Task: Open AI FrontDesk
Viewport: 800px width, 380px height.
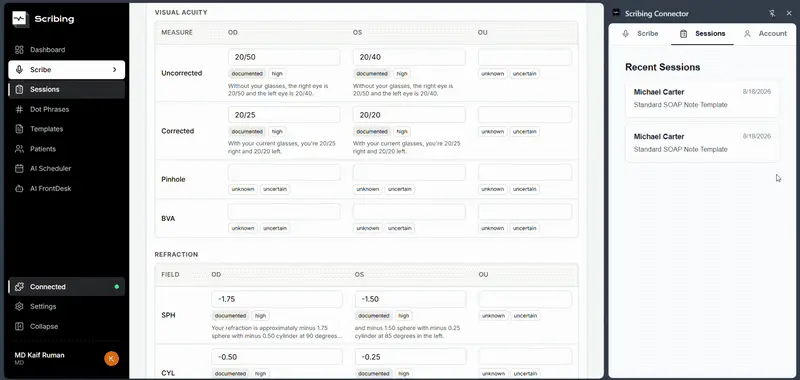Action: (66, 188)
